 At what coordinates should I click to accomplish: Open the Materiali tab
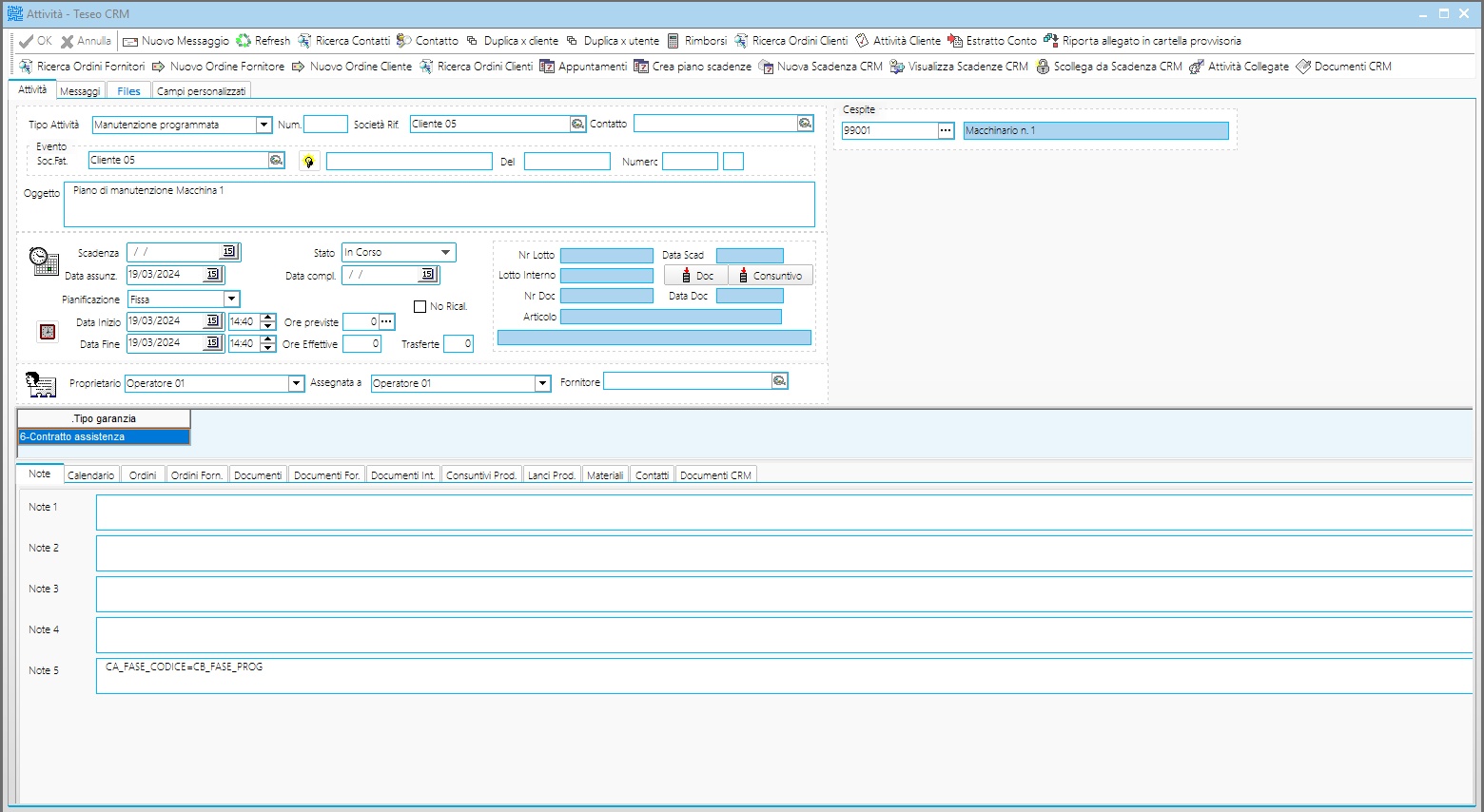click(x=605, y=475)
